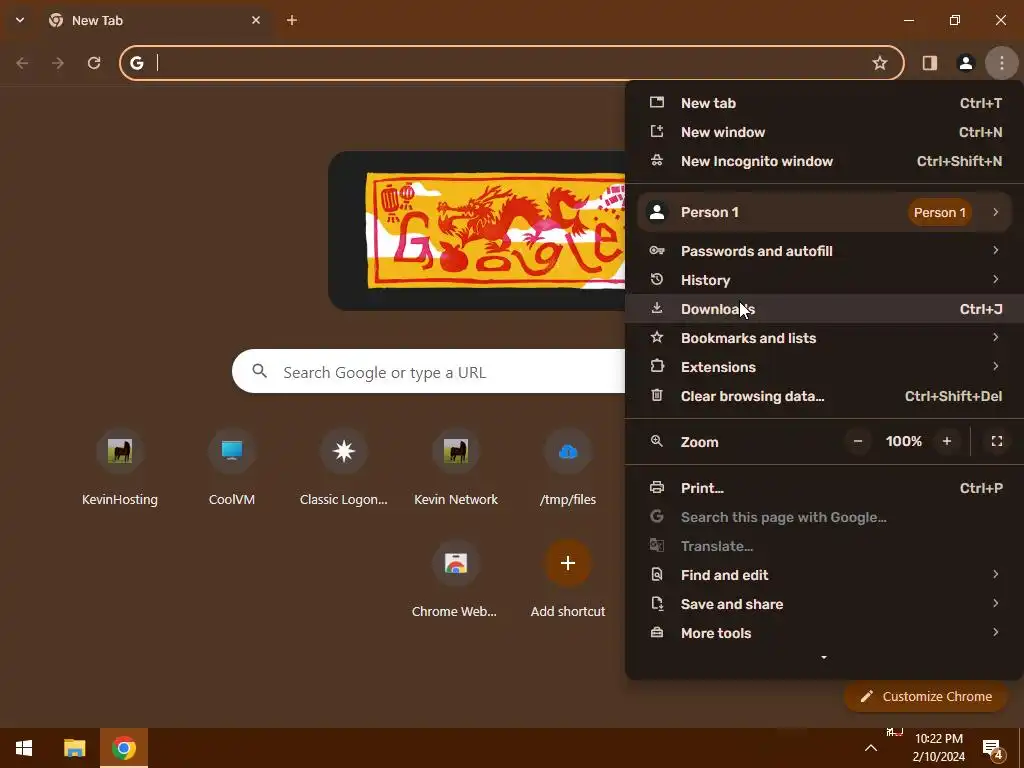This screenshot has height=768, width=1024.
Task: Select Clear browsing data menu item
Action: click(824, 396)
